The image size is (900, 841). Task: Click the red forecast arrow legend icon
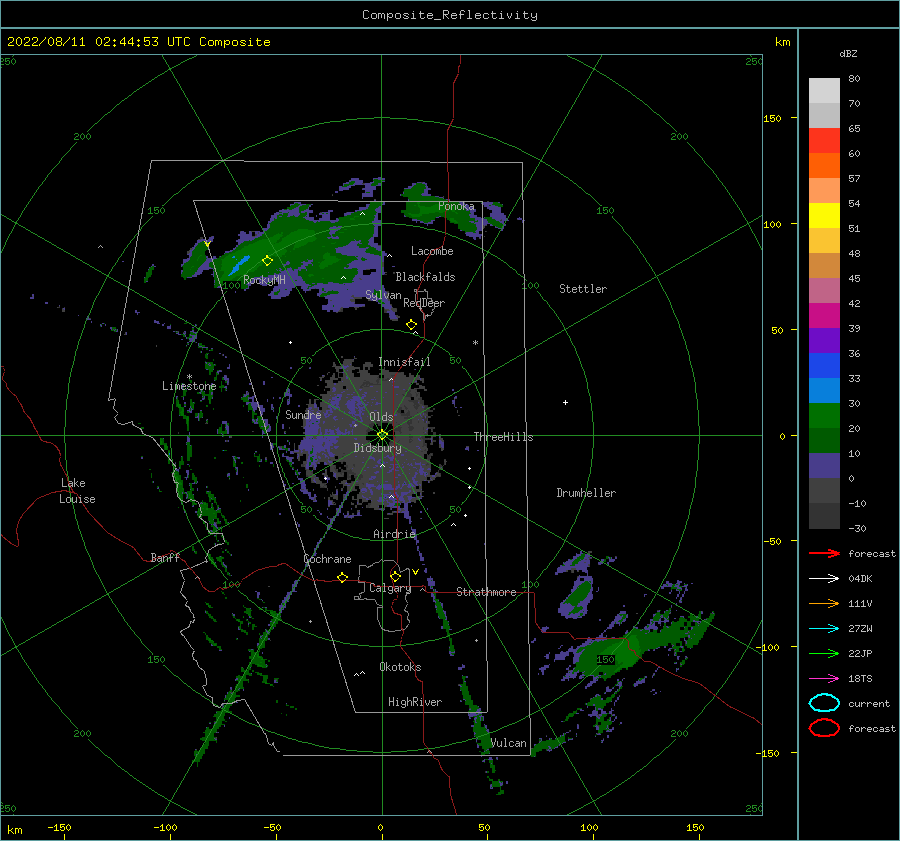[824, 553]
